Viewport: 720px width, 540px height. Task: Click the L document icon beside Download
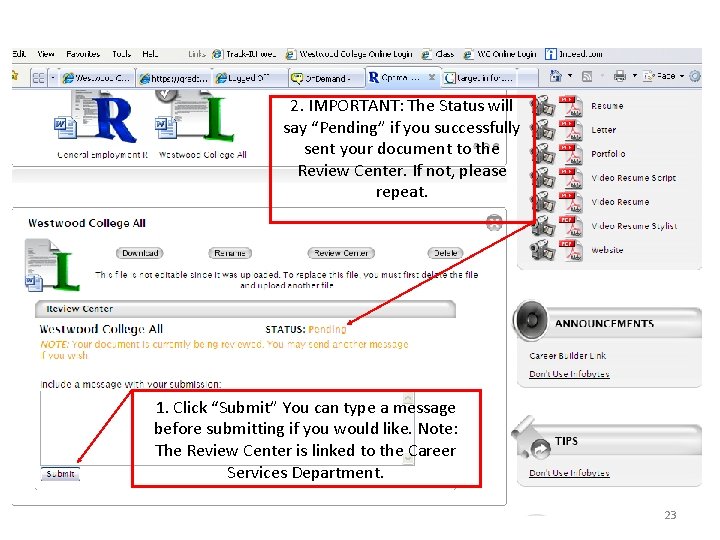[x=53, y=265]
